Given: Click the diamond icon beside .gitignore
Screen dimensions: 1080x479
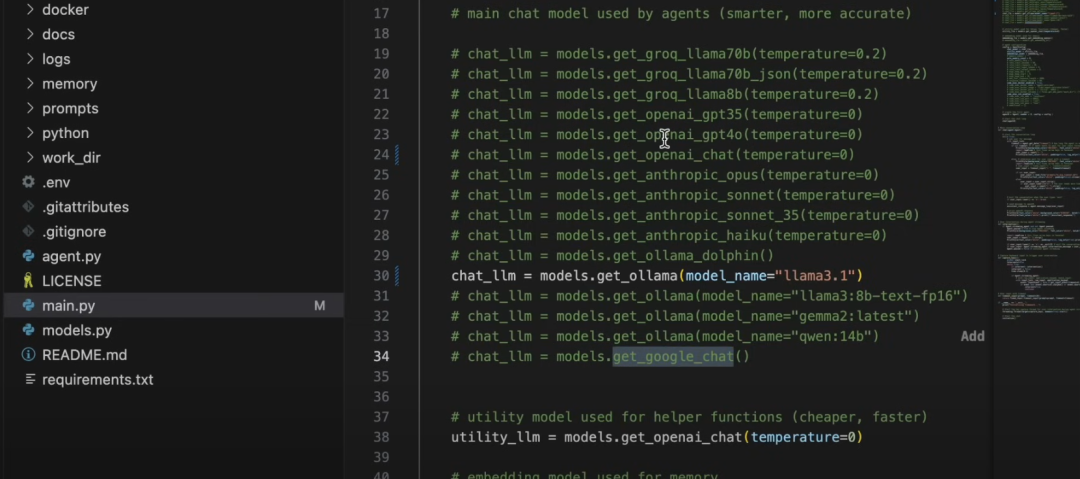Looking at the screenshot, I should pyautogui.click(x=29, y=232).
